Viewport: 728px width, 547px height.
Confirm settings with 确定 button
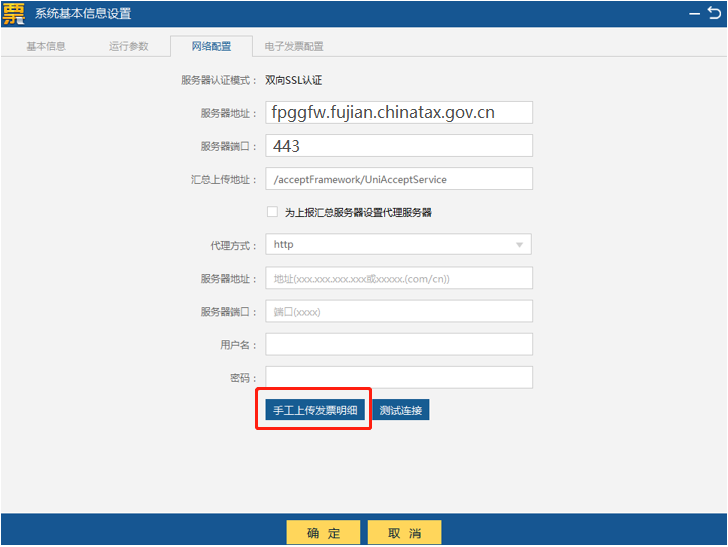pos(323,533)
